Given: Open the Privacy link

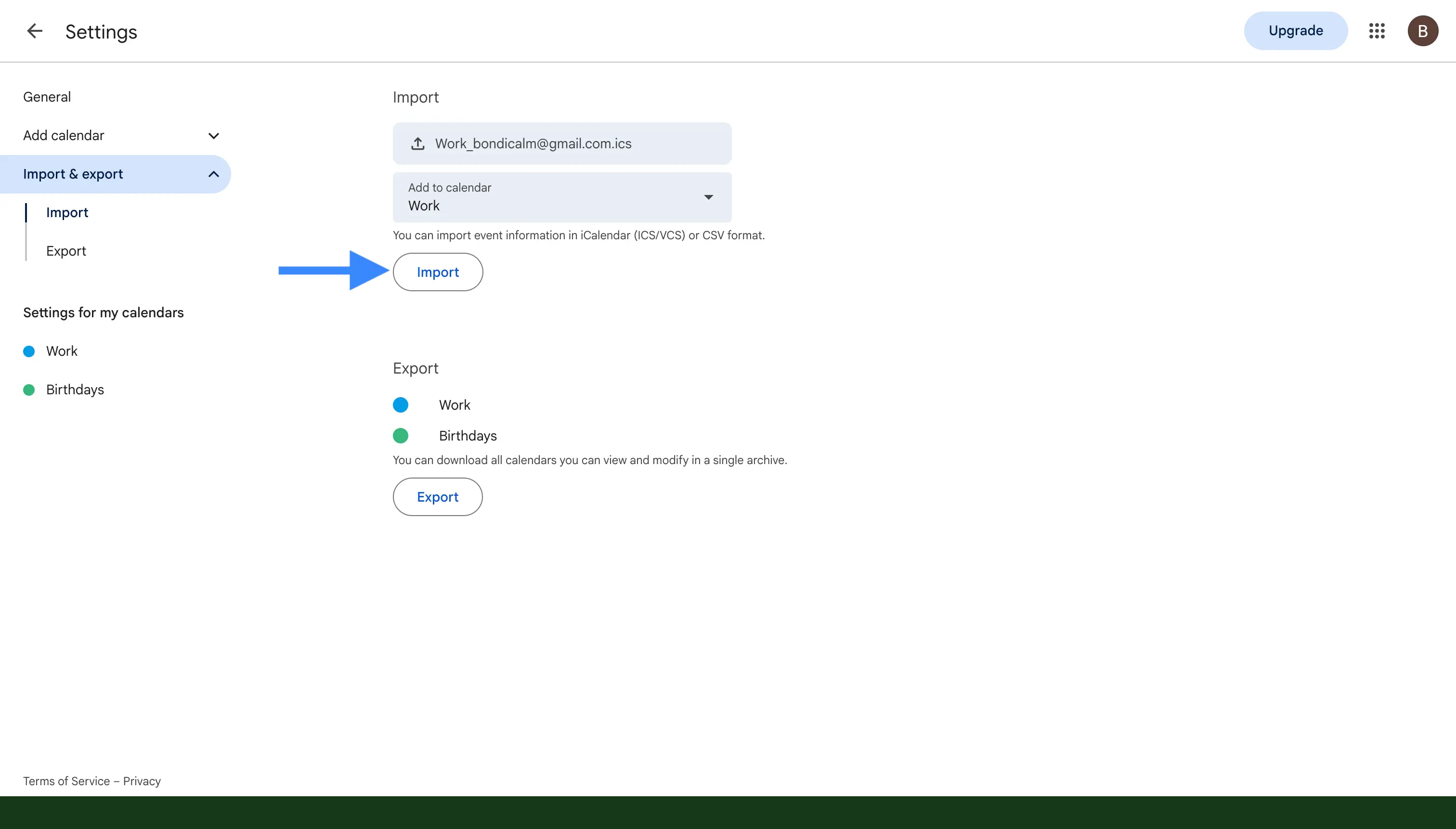Looking at the screenshot, I should (x=142, y=781).
